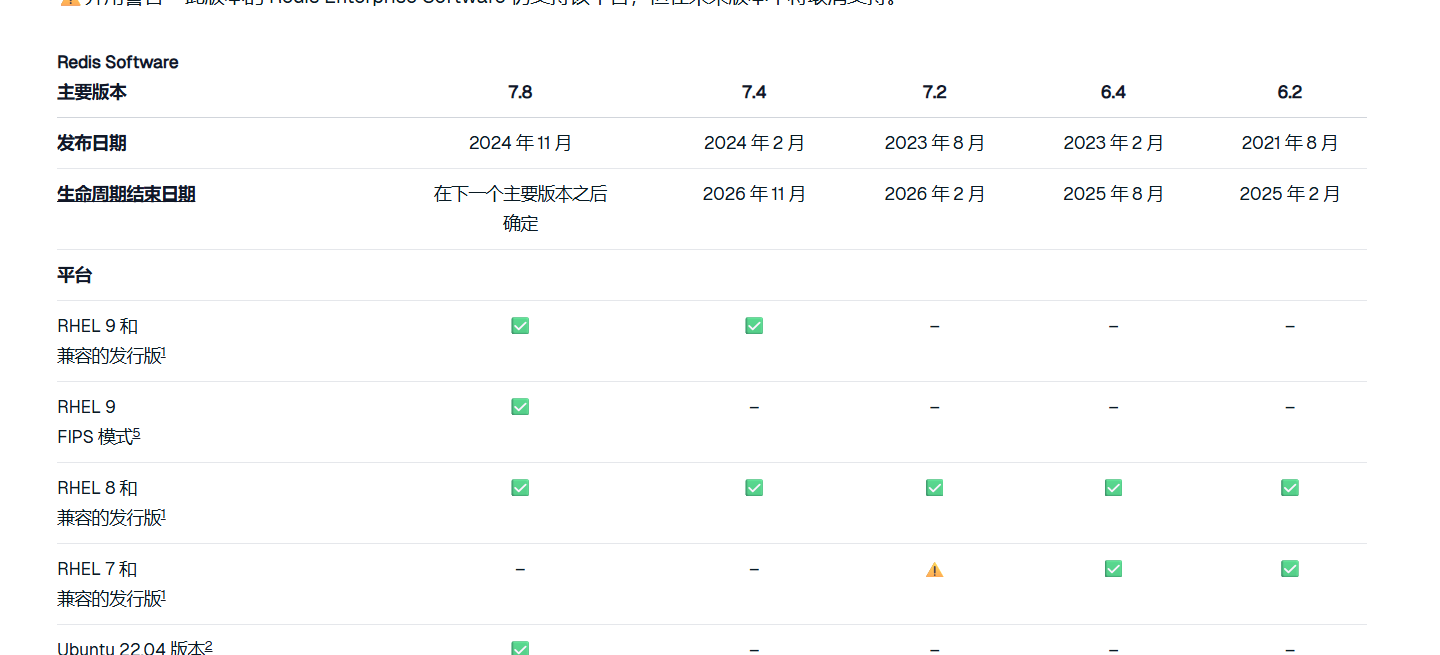The height and width of the screenshot is (655, 1440).
Task: Click RHEL 7 checkmark under version 6.2
Action: coord(1290,569)
